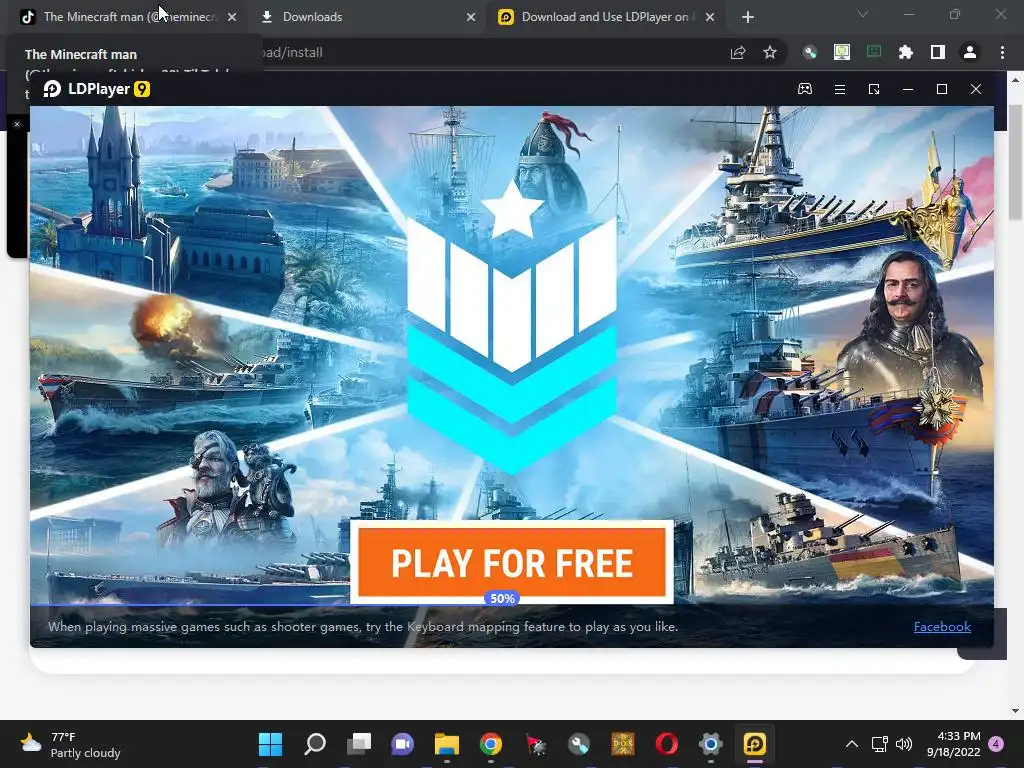Open a new browser tab
This screenshot has height=768, width=1024.
point(748,17)
